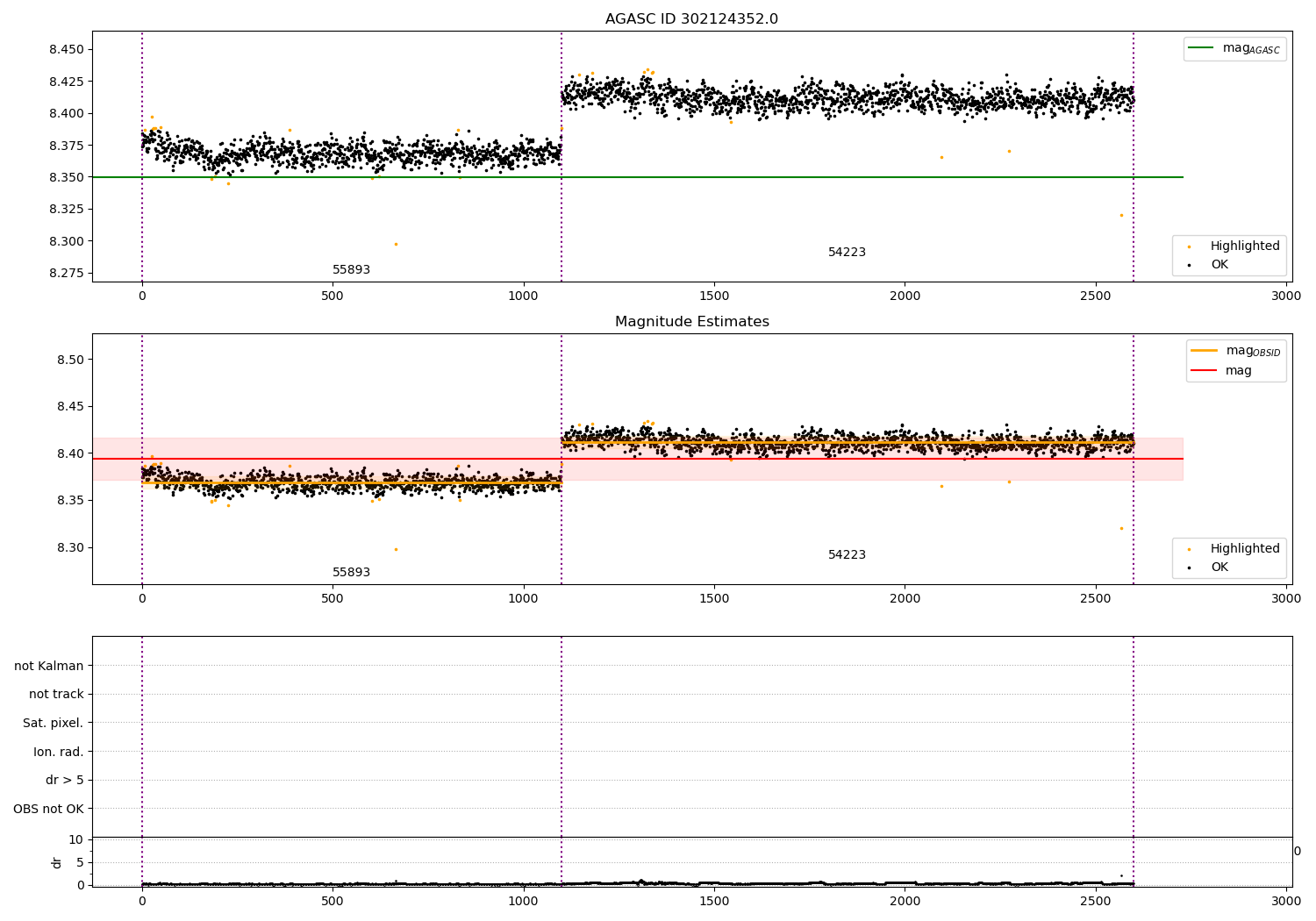Screen dimensions: 1316x921
Task: Click the 8.45 y-tick label
Action: 70,407
